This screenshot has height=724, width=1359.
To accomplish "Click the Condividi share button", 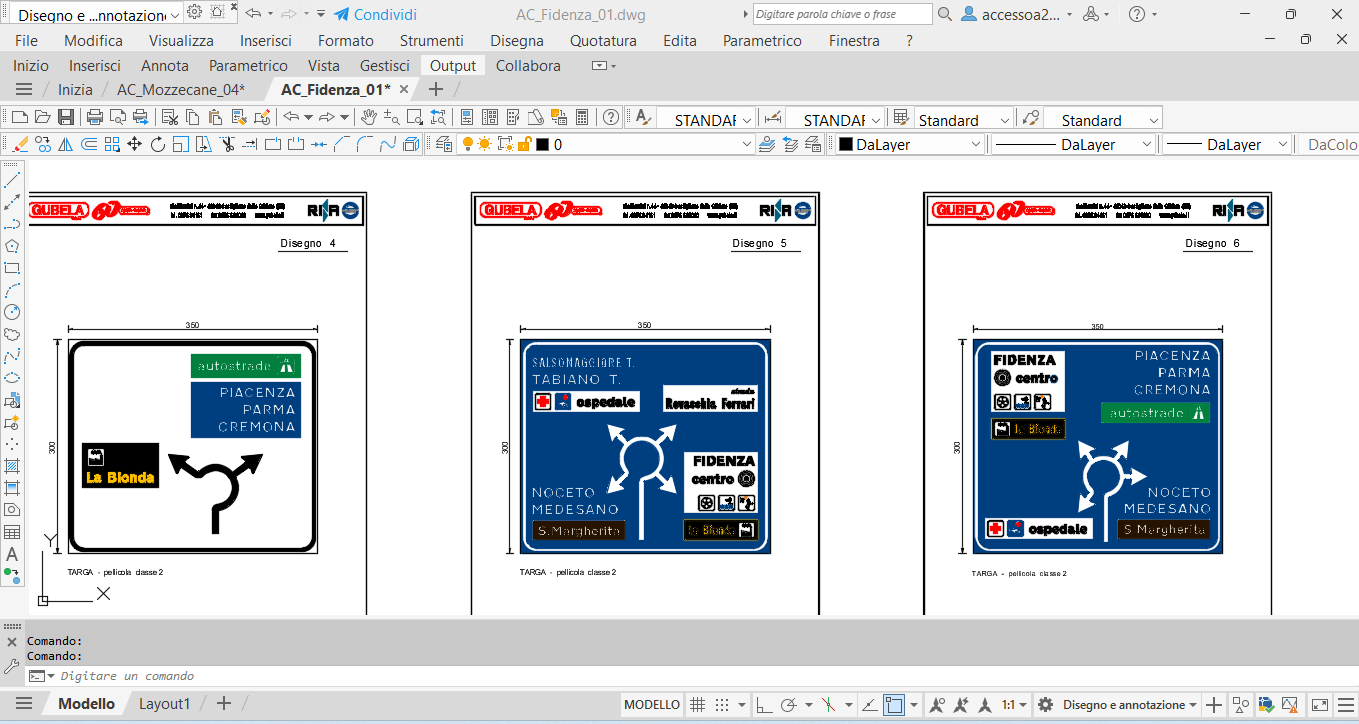I will [375, 15].
